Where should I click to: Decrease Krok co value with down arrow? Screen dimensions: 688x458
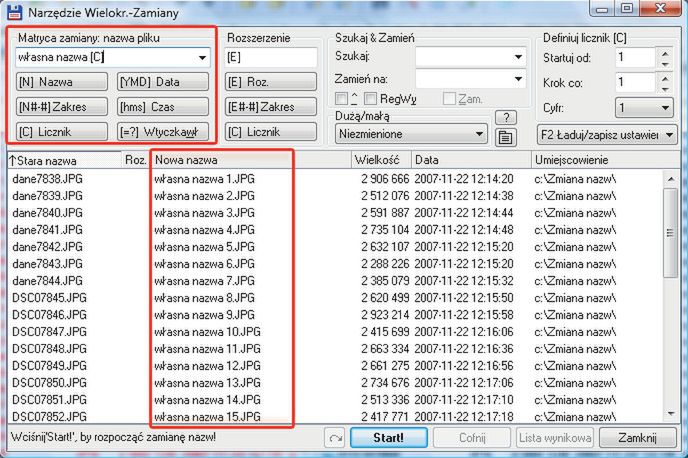(665, 89)
